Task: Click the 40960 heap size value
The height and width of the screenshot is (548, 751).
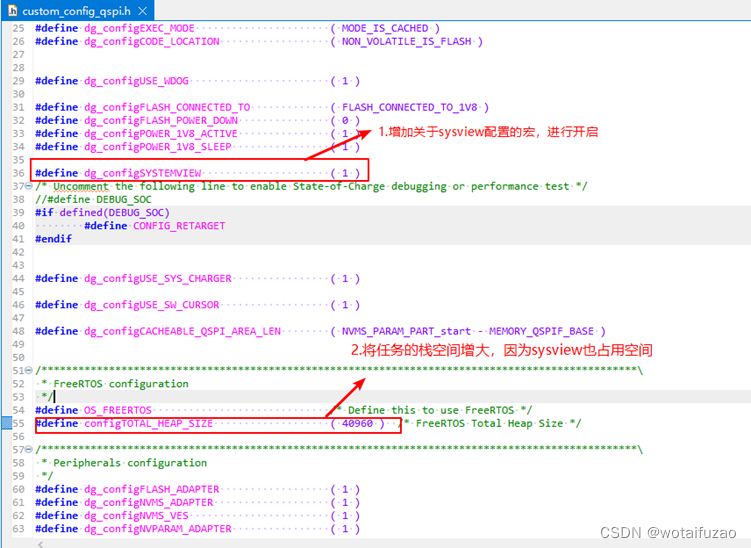Action: pos(357,423)
